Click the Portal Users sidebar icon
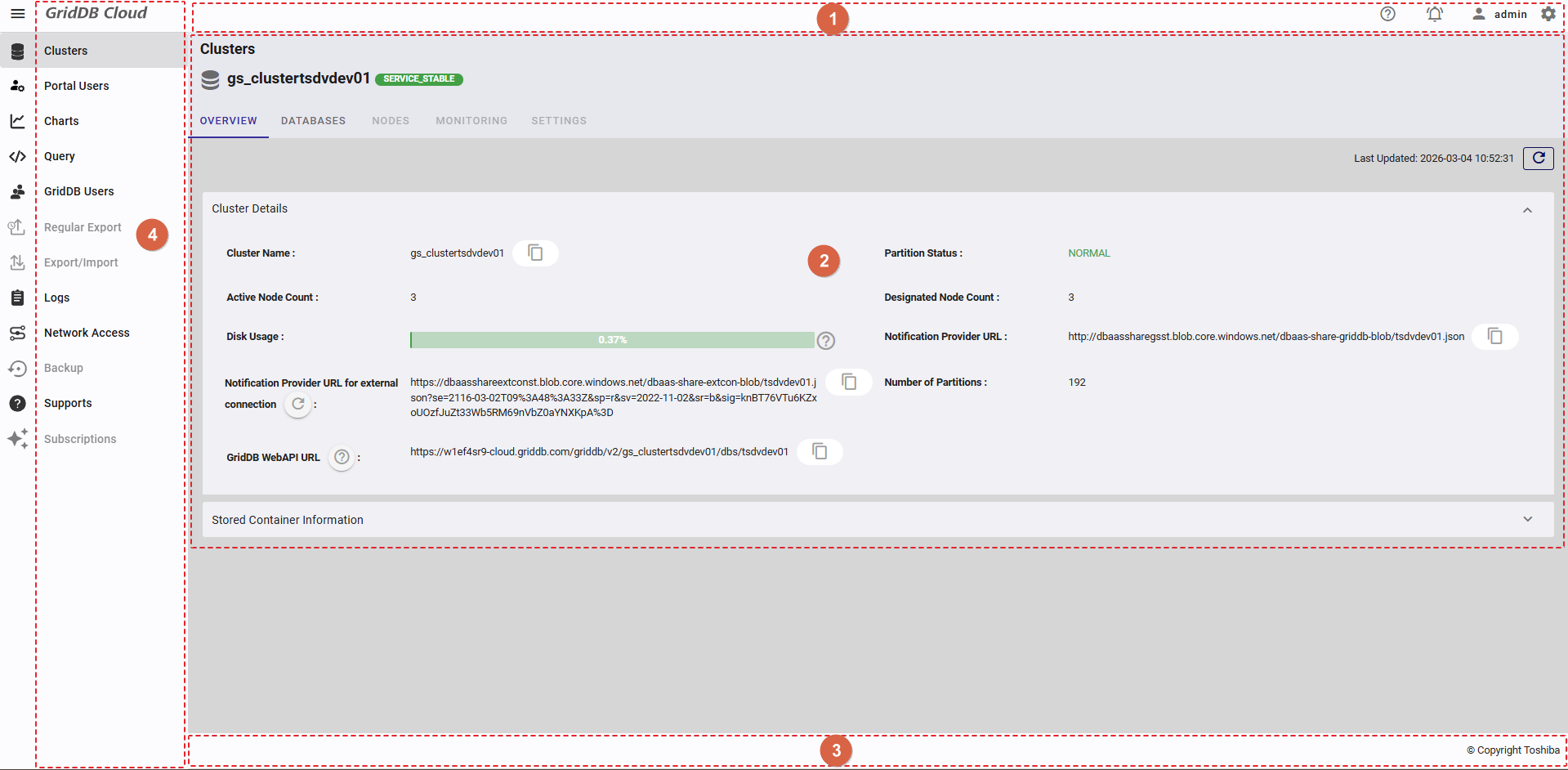Screen dimensions: 1568x770 click(x=17, y=86)
